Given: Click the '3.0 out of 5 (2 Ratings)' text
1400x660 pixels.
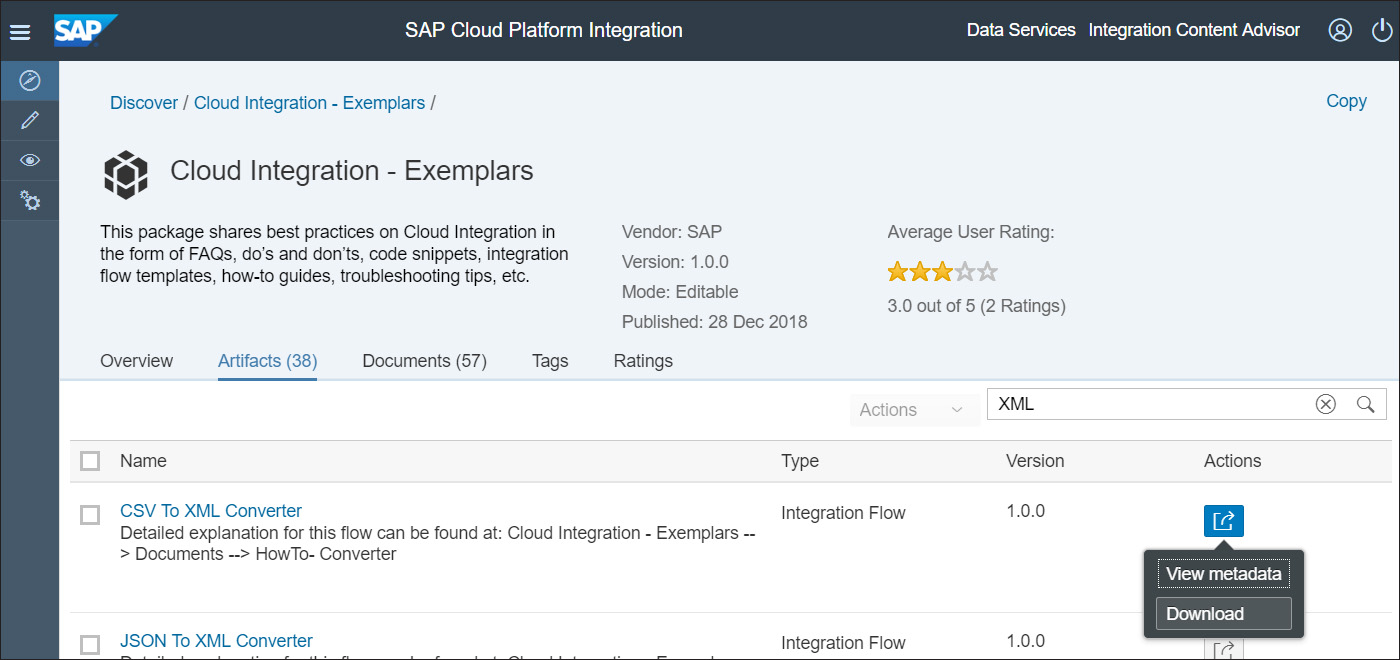Looking at the screenshot, I should coord(976,306).
